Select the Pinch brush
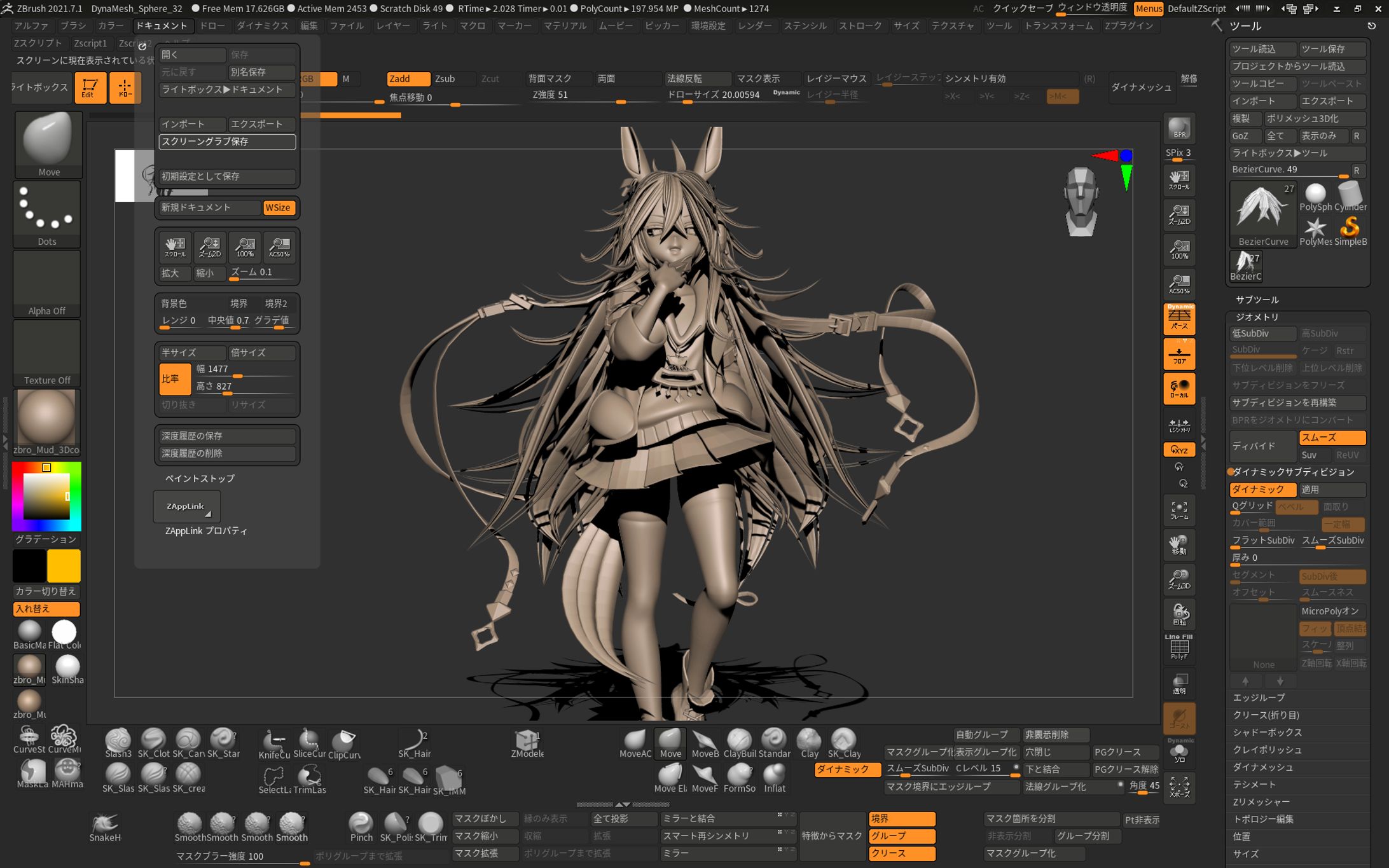Screen dimensions: 1389x868 [361, 827]
